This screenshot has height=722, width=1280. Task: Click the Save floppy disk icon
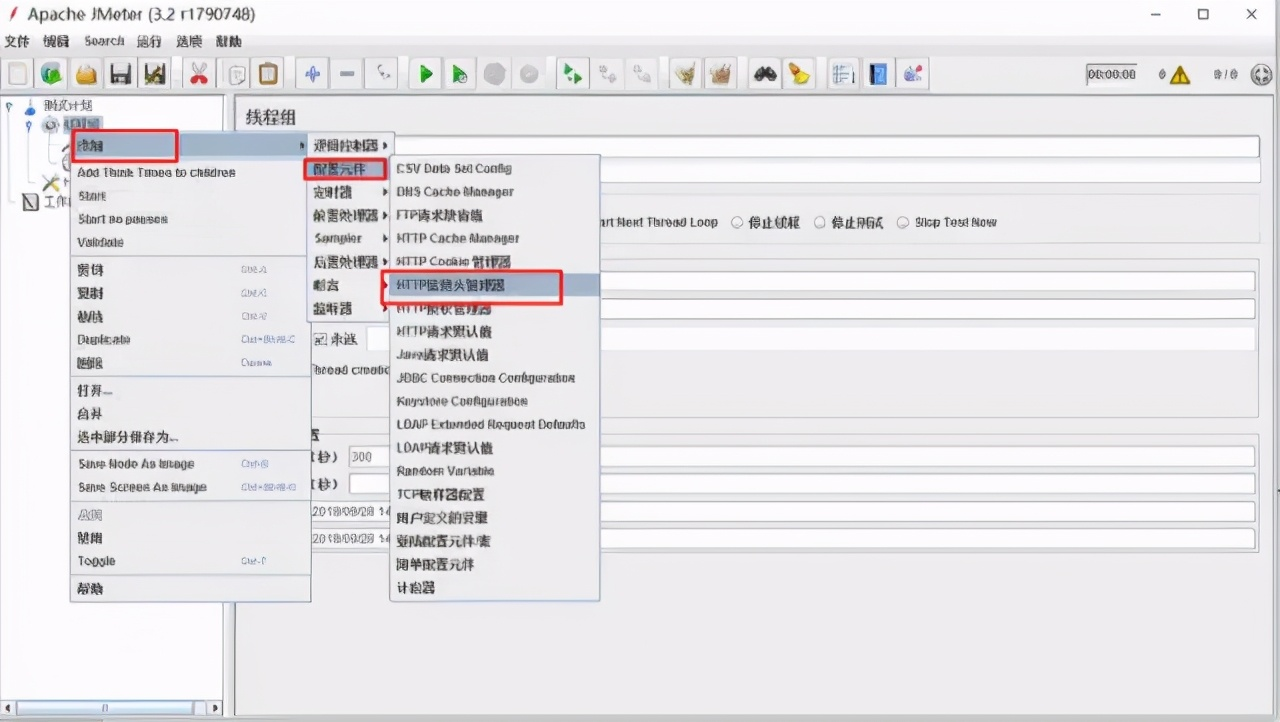pyautogui.click(x=120, y=74)
